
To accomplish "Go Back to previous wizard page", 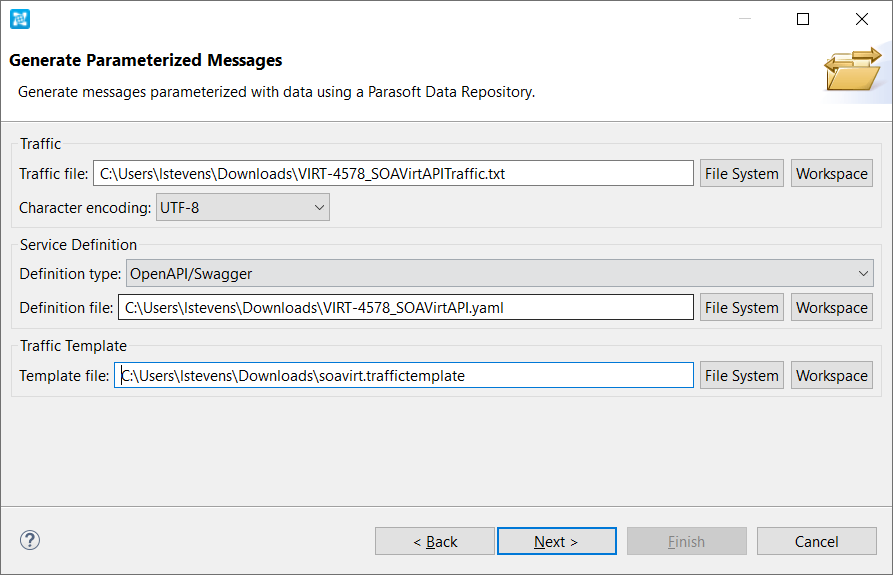I will pyautogui.click(x=435, y=541).
